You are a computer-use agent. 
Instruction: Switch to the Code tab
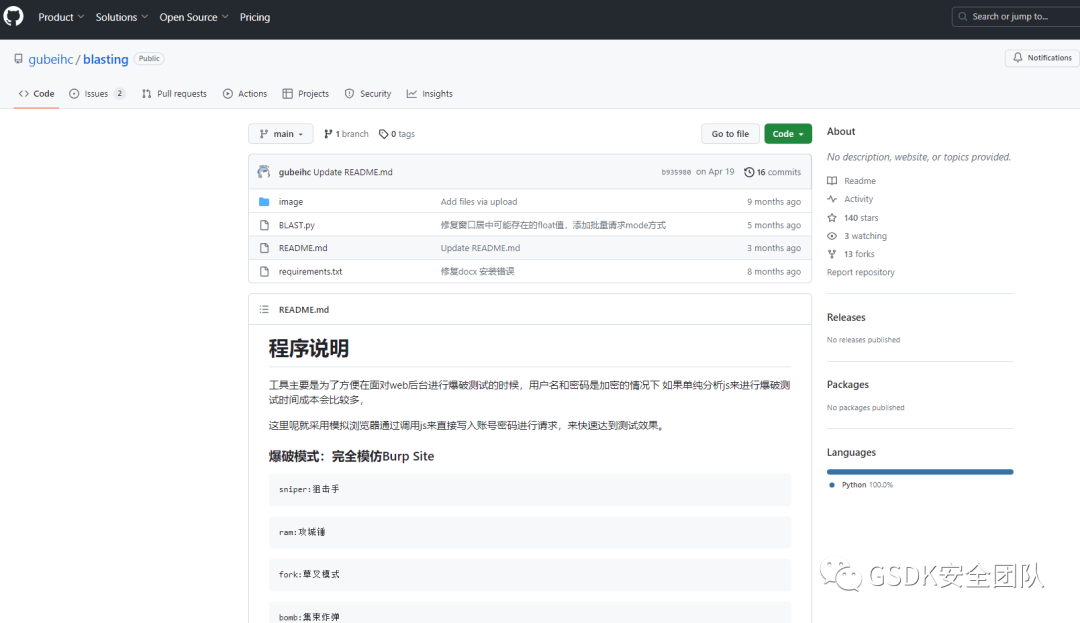(x=37, y=94)
